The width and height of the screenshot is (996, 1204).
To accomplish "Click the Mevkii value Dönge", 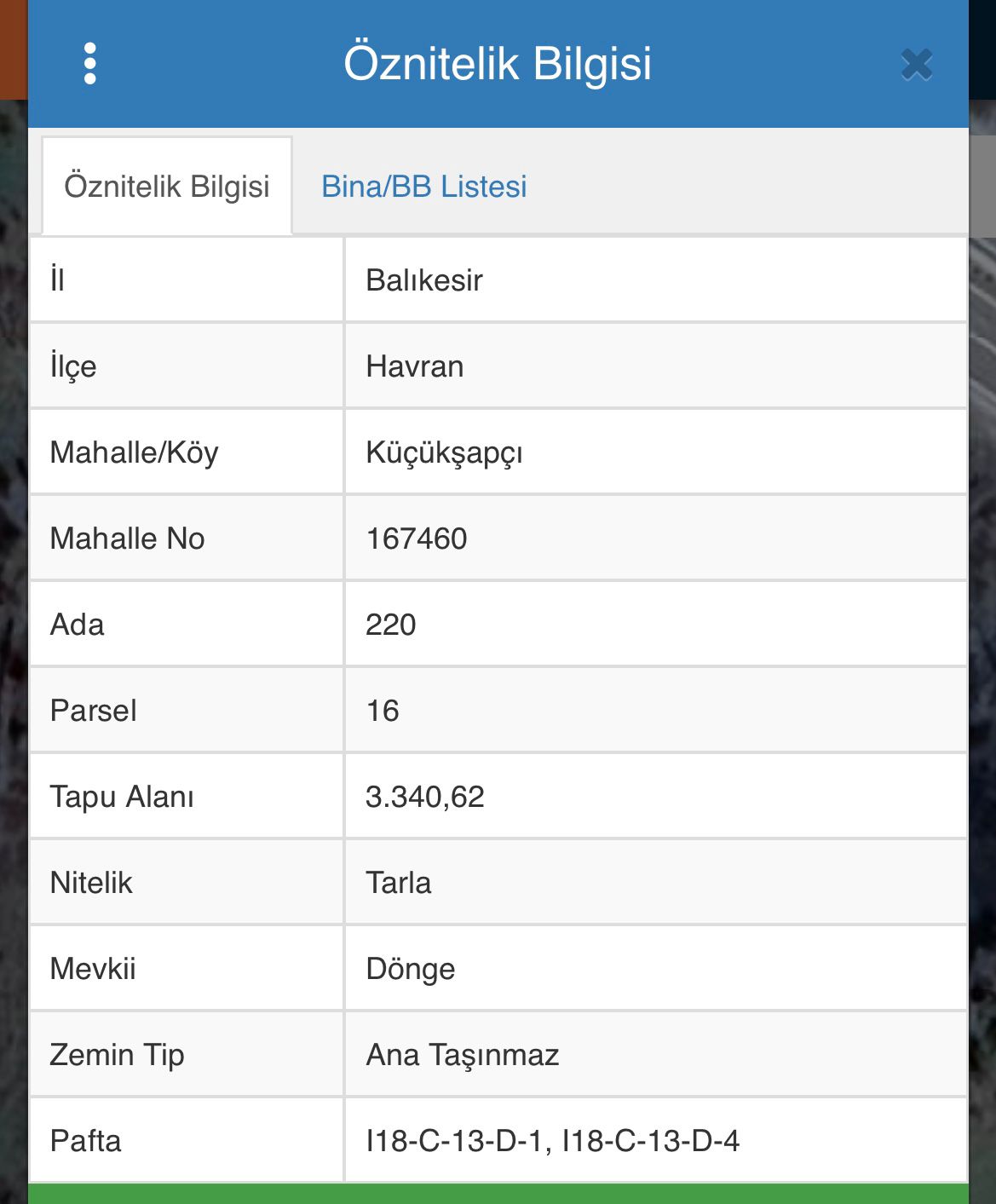I will (412, 969).
